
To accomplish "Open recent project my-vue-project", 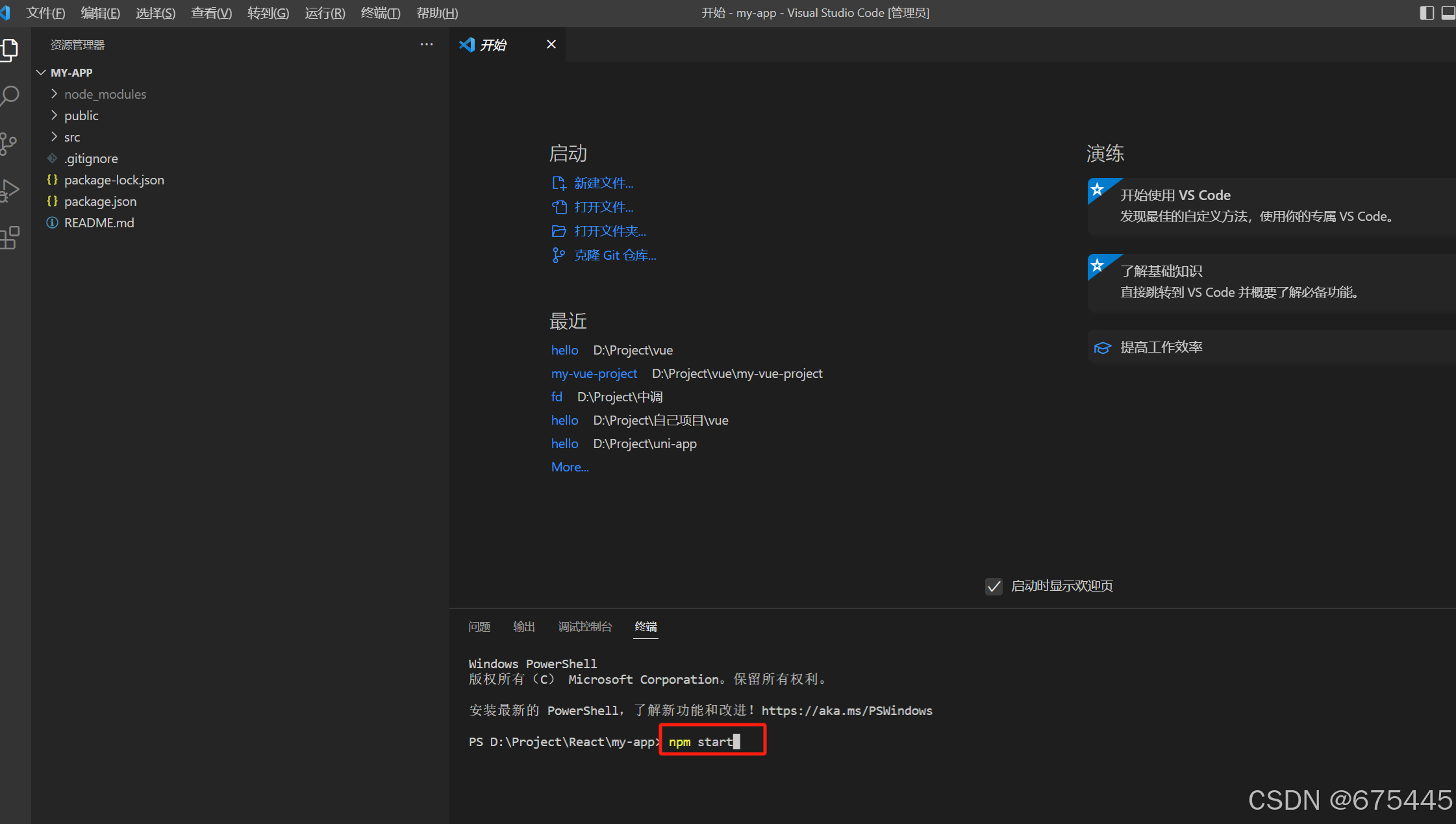I will point(594,373).
